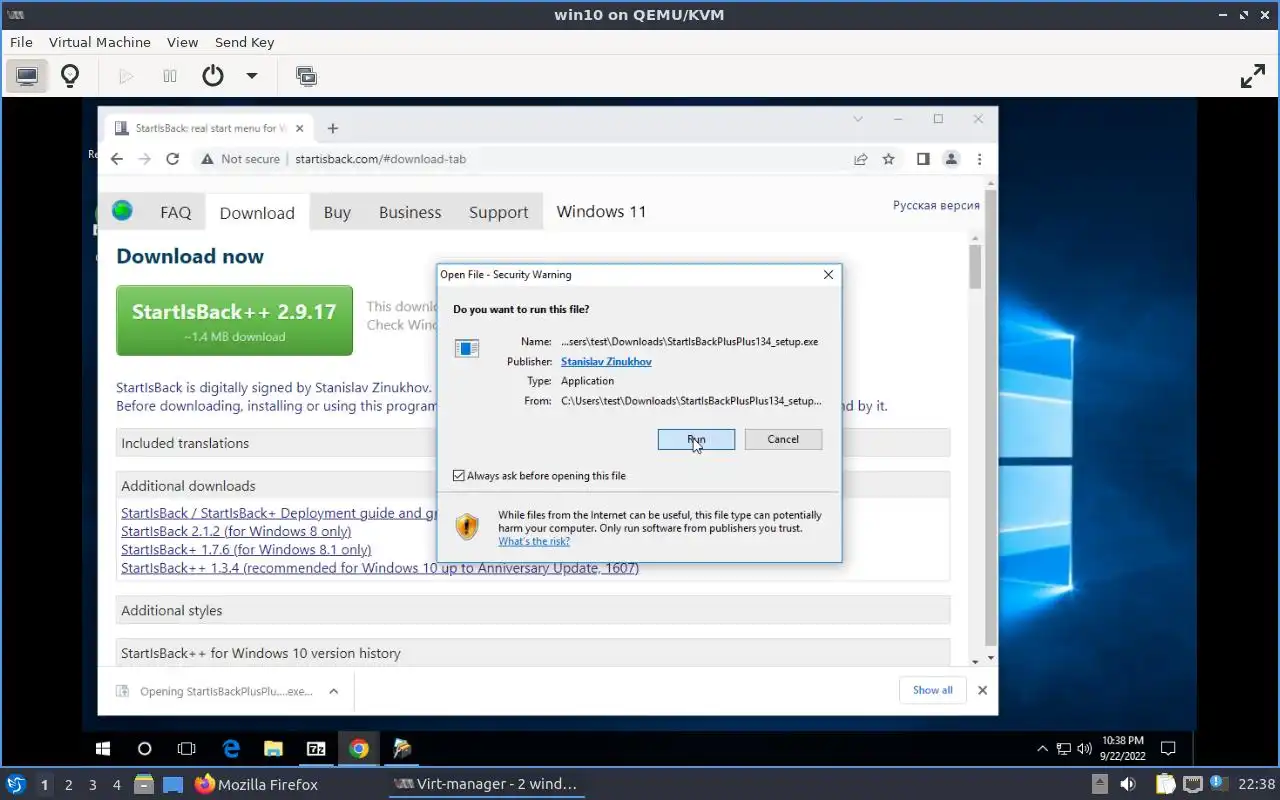Viewport: 1280px width, 800px height.
Task: Open StartIsBack+ 1.7.6 for Windows 8.1 link
Action: coord(246,549)
